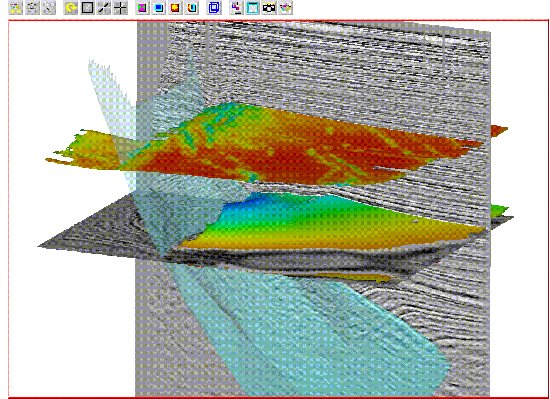Click the cyan window frame icon

point(253,8)
